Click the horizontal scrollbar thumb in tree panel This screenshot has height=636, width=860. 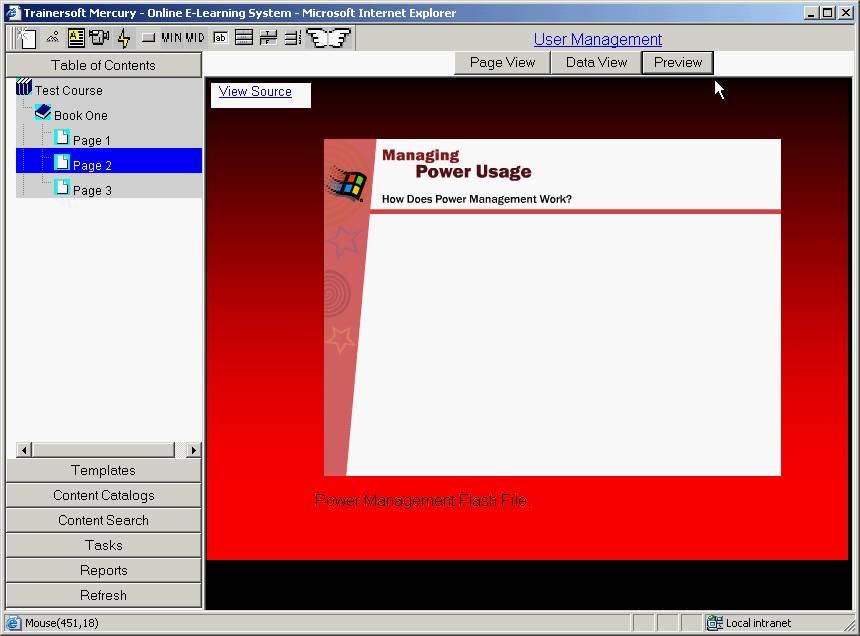(103, 450)
